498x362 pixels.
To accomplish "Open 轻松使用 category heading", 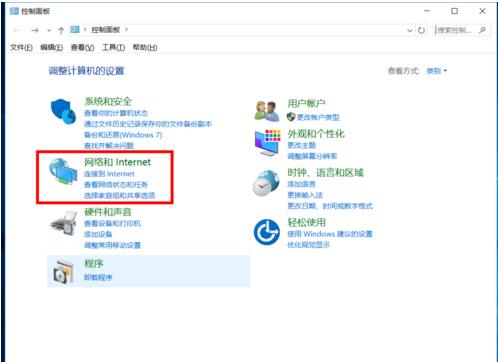I will pyautogui.click(x=306, y=222).
